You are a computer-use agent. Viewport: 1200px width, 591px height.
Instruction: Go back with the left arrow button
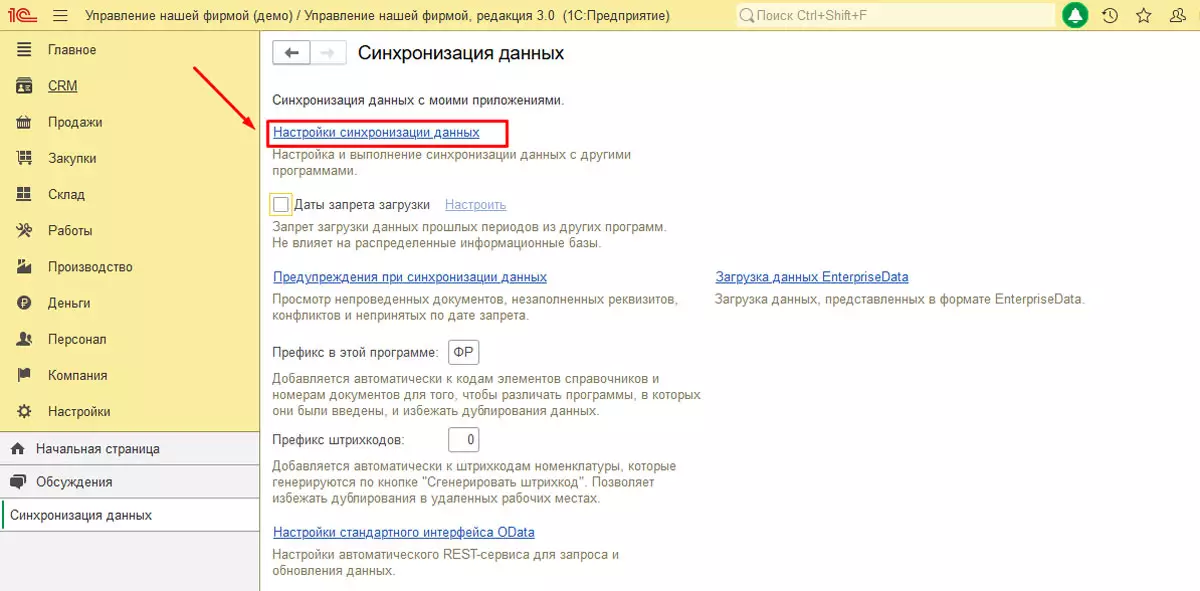tap(291, 53)
